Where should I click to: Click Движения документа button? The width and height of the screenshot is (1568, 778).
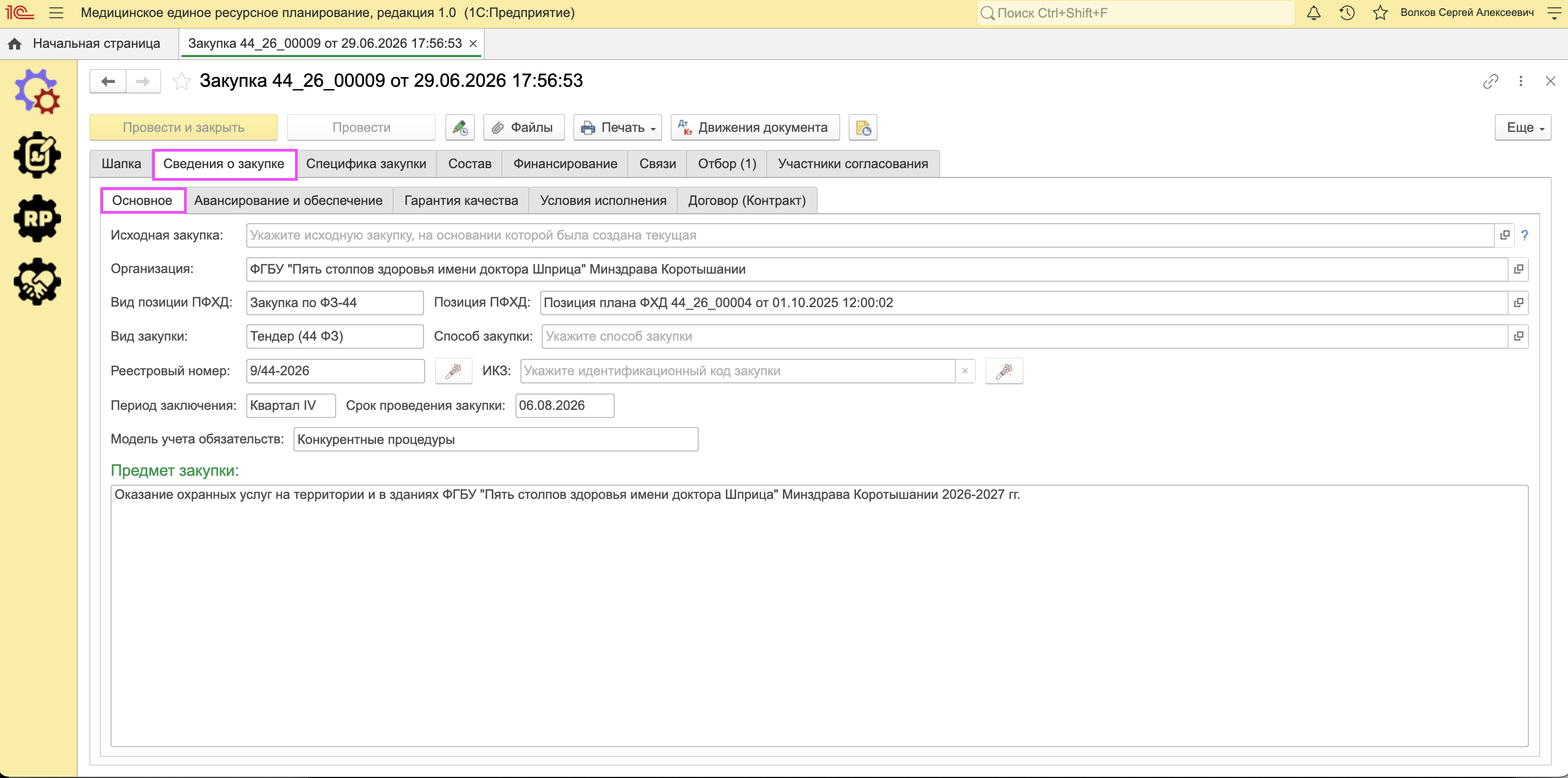(x=755, y=128)
